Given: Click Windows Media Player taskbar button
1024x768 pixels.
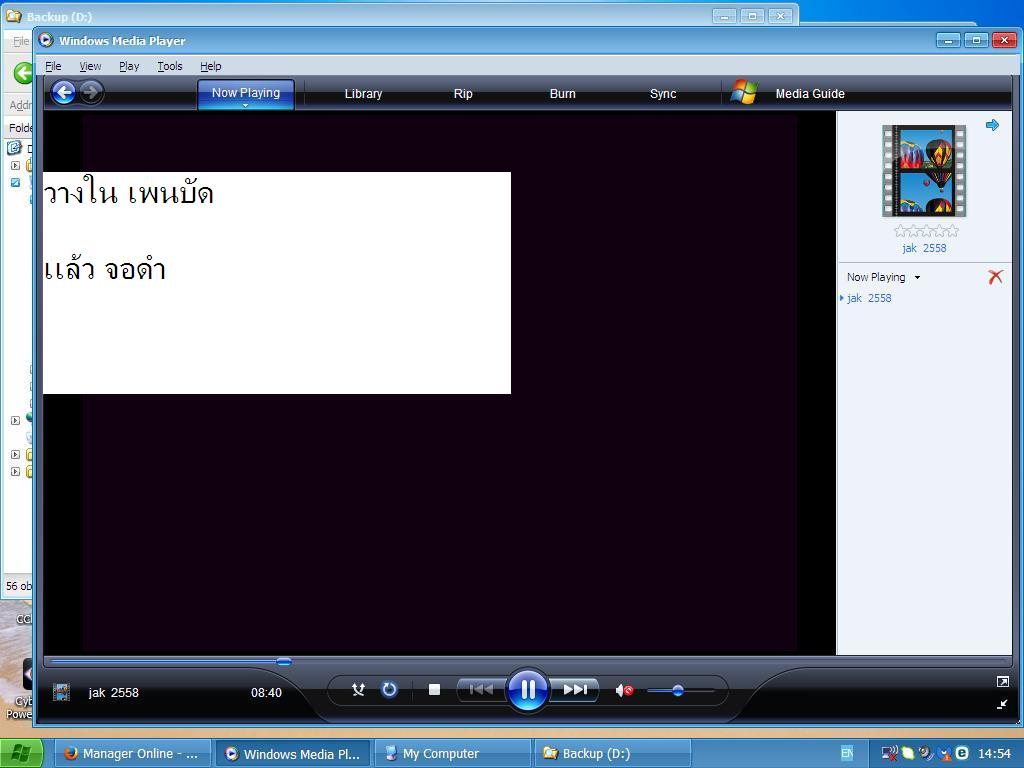Looking at the screenshot, I should click(293, 754).
